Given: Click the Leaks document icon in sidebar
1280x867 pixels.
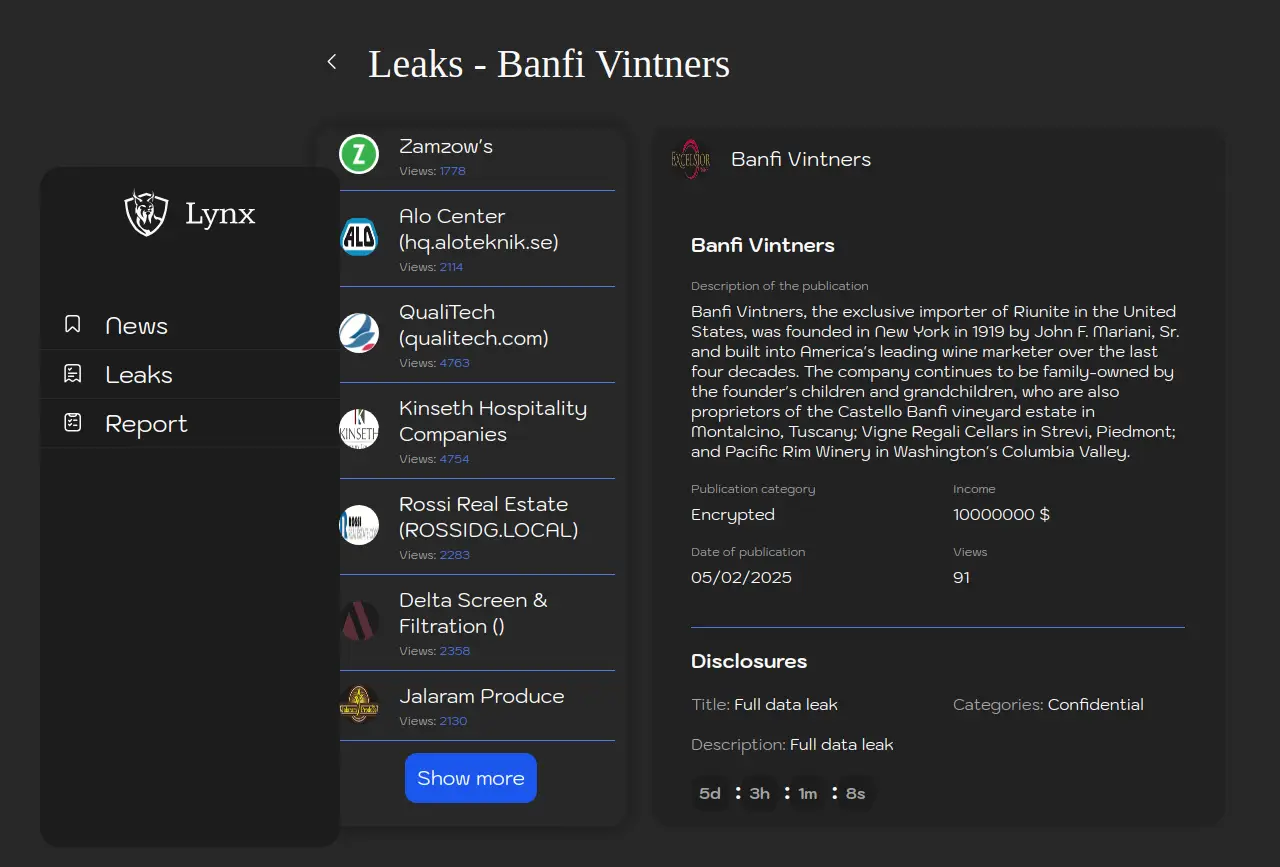Looking at the screenshot, I should pyautogui.click(x=72, y=374).
